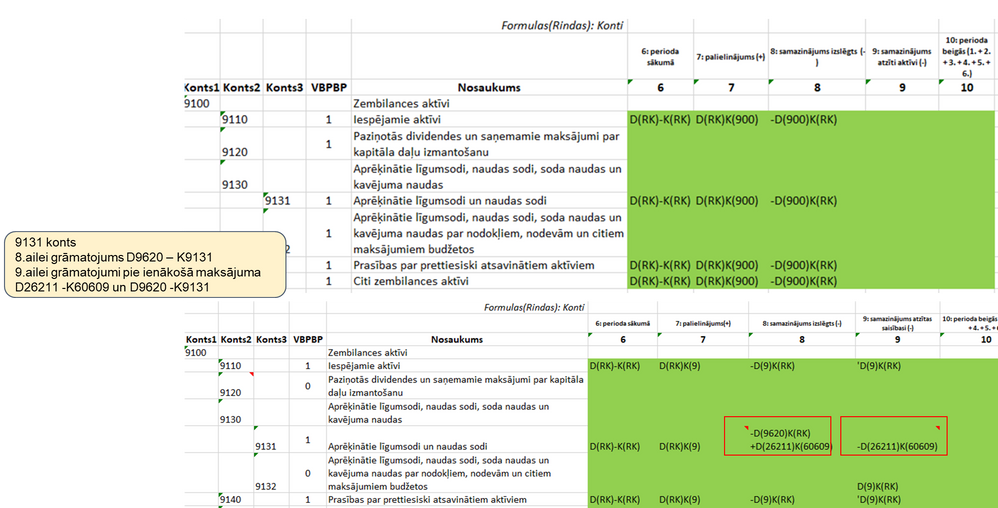Select Citi zembilances aktīvi row name cell
The width and height of the screenshot is (998, 508).
point(489,281)
